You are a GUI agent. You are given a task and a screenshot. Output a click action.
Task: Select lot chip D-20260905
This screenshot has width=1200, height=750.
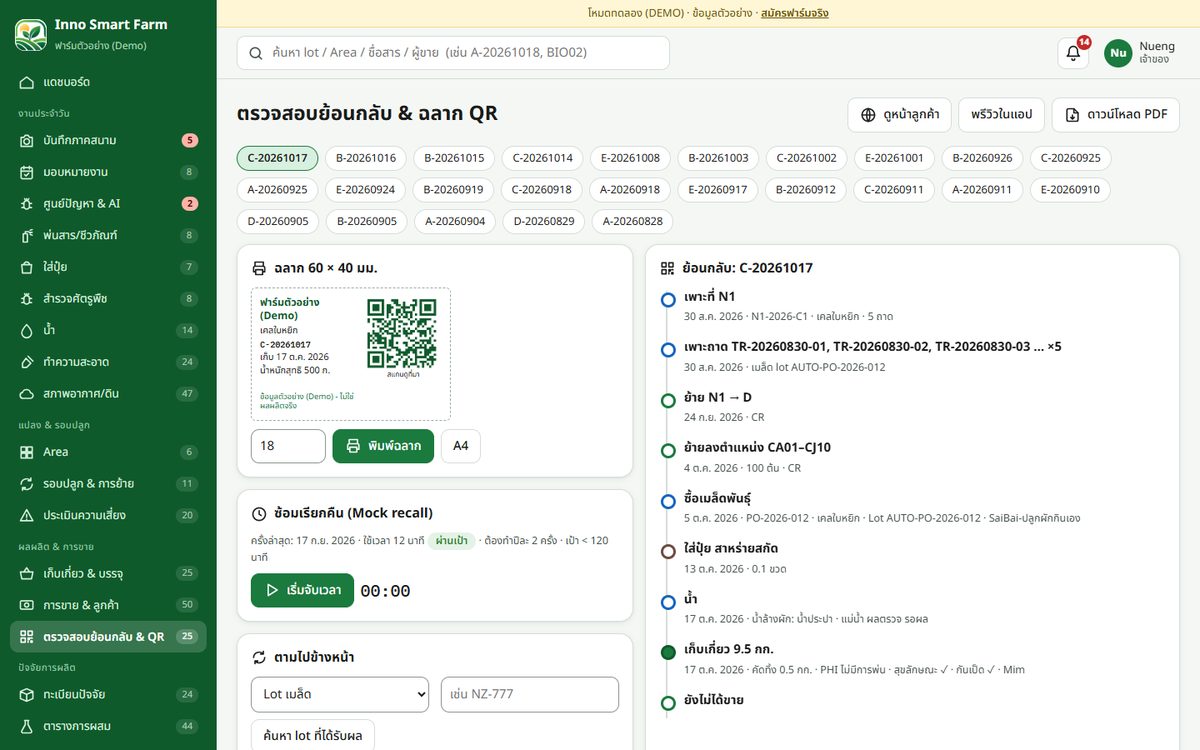278,222
